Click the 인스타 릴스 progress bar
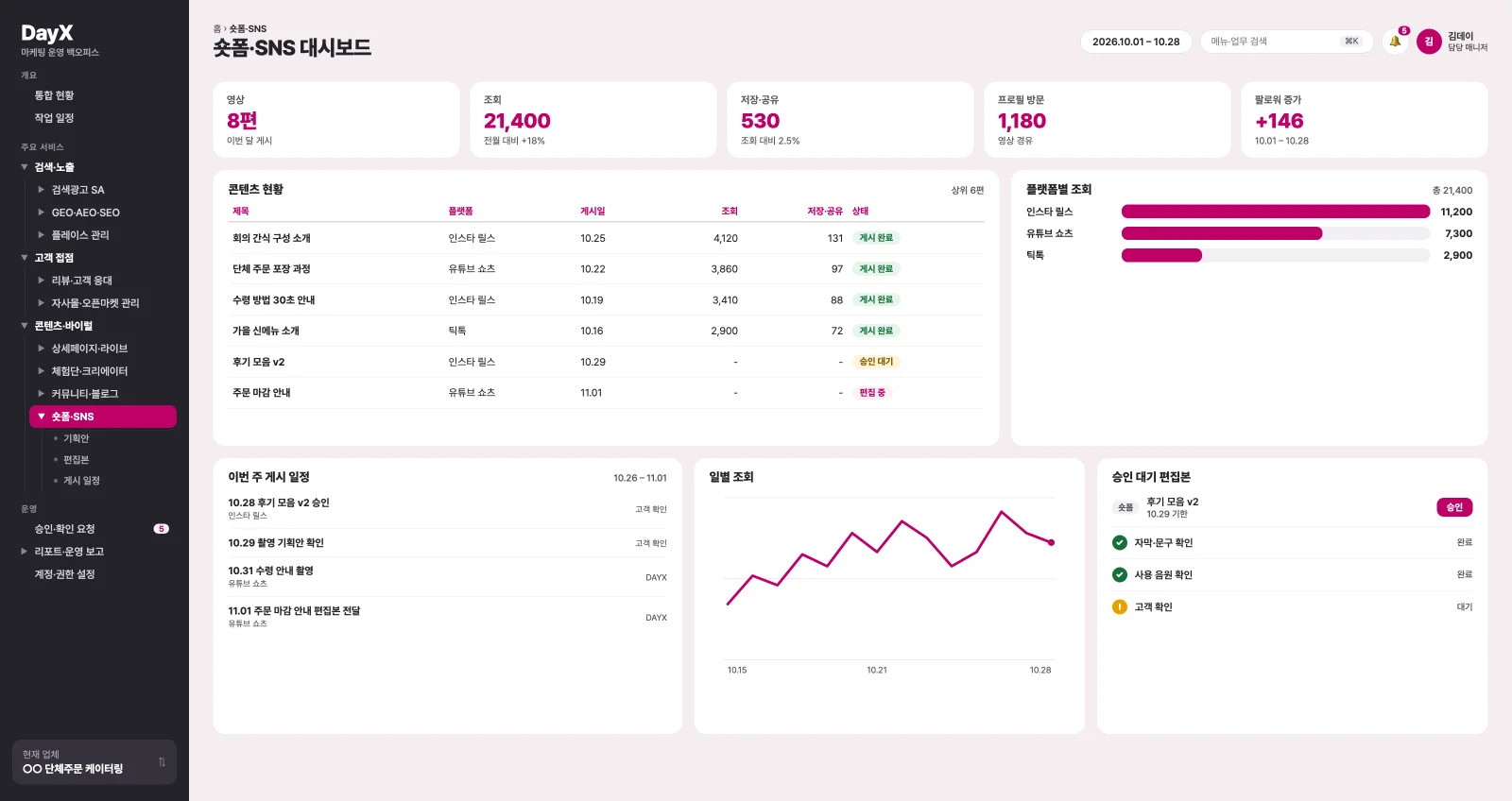Viewport: 1512px width, 801px height. [1276, 212]
